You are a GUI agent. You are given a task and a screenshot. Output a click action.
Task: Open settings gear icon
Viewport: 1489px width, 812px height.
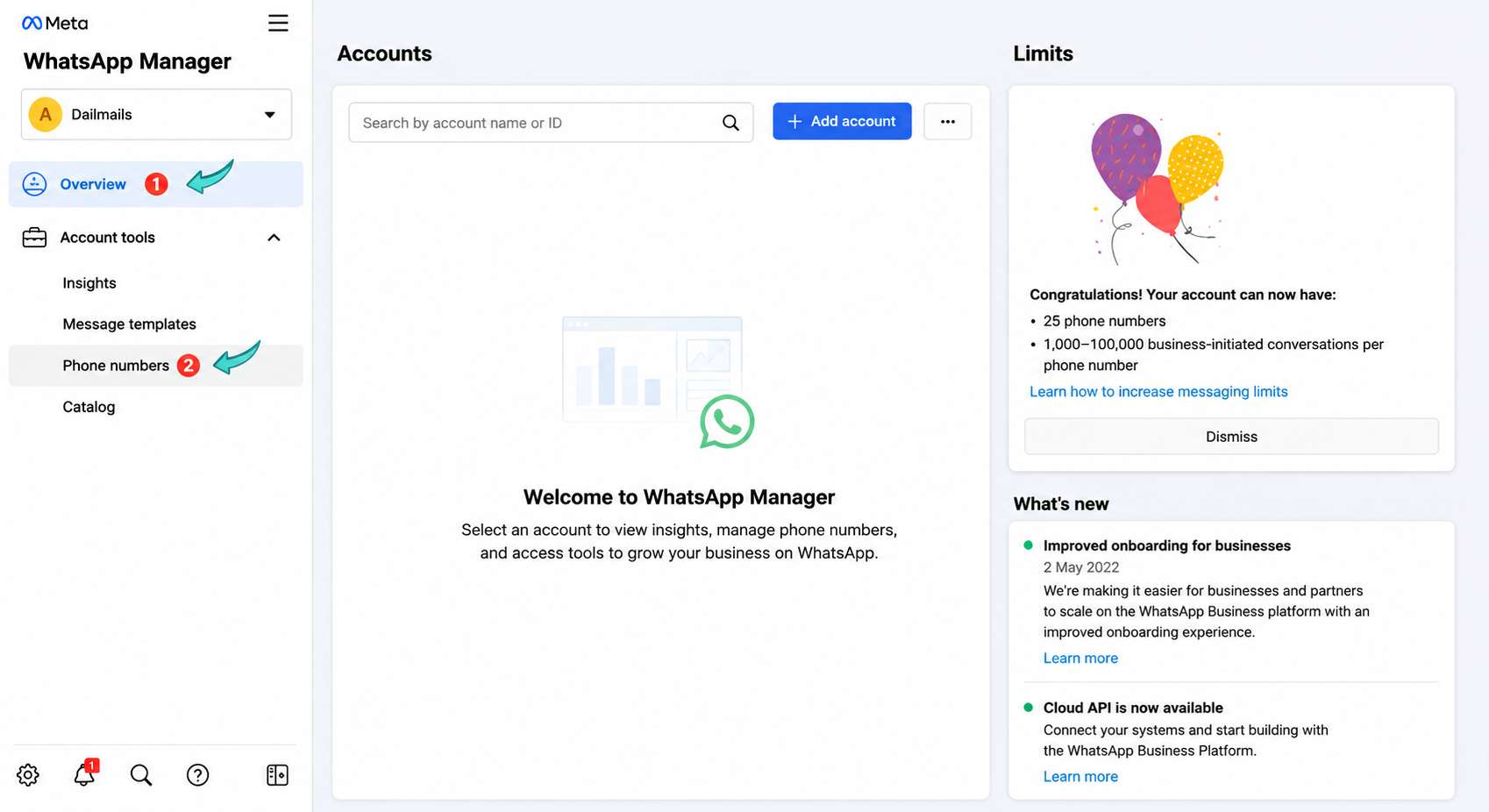pyautogui.click(x=28, y=775)
